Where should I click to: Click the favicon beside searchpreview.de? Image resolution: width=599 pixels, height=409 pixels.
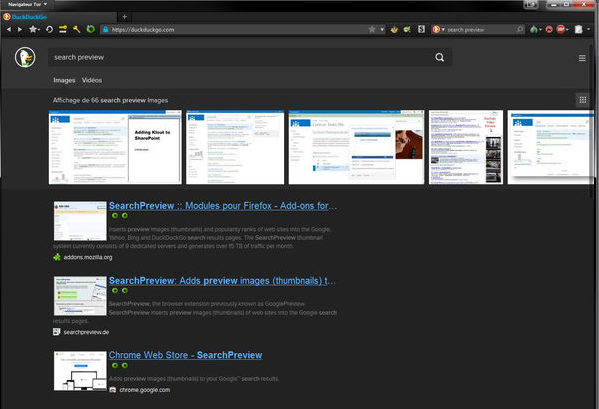tap(57, 332)
